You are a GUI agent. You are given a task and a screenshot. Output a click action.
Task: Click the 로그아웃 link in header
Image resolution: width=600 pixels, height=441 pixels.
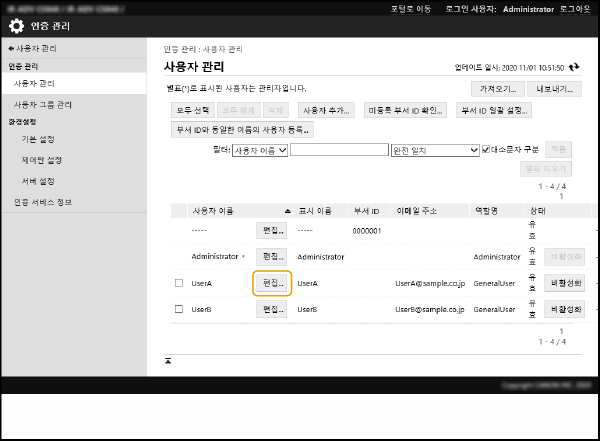578,7
